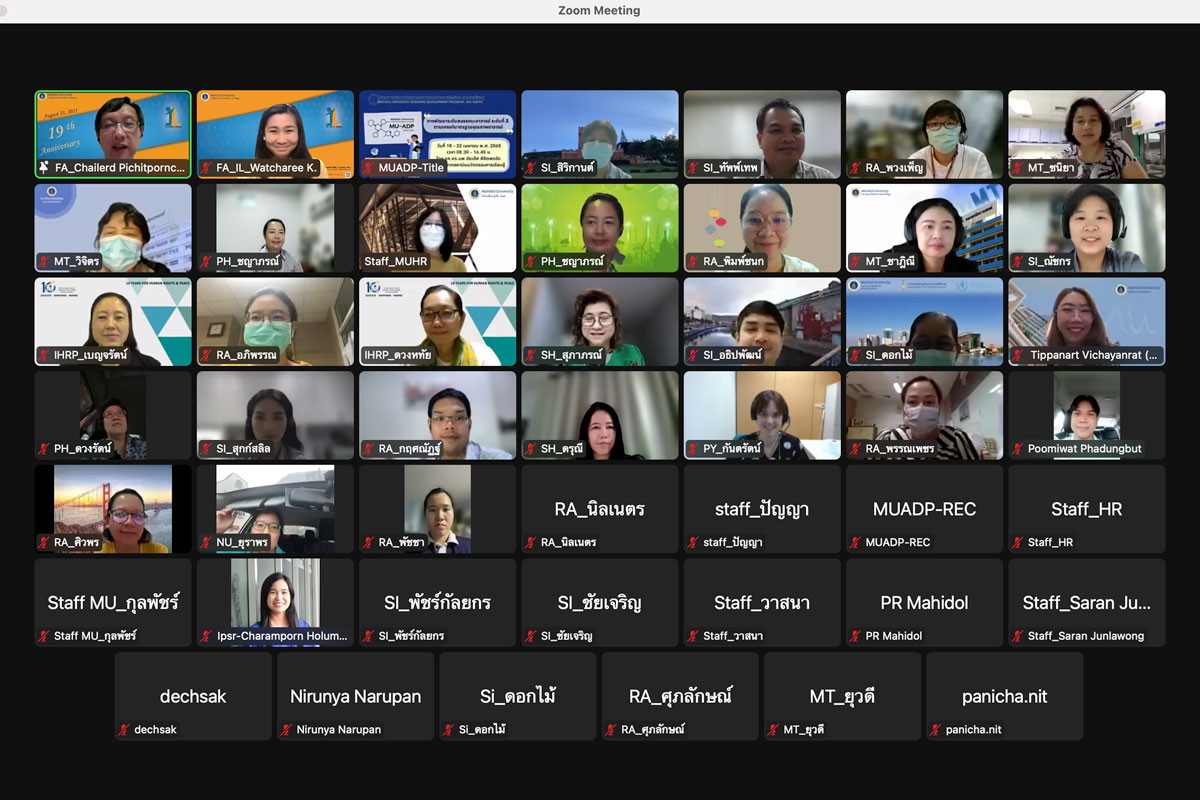Click the FA_IL_Watcharee K. name label
This screenshot has width=1200, height=800.
(x=267, y=169)
